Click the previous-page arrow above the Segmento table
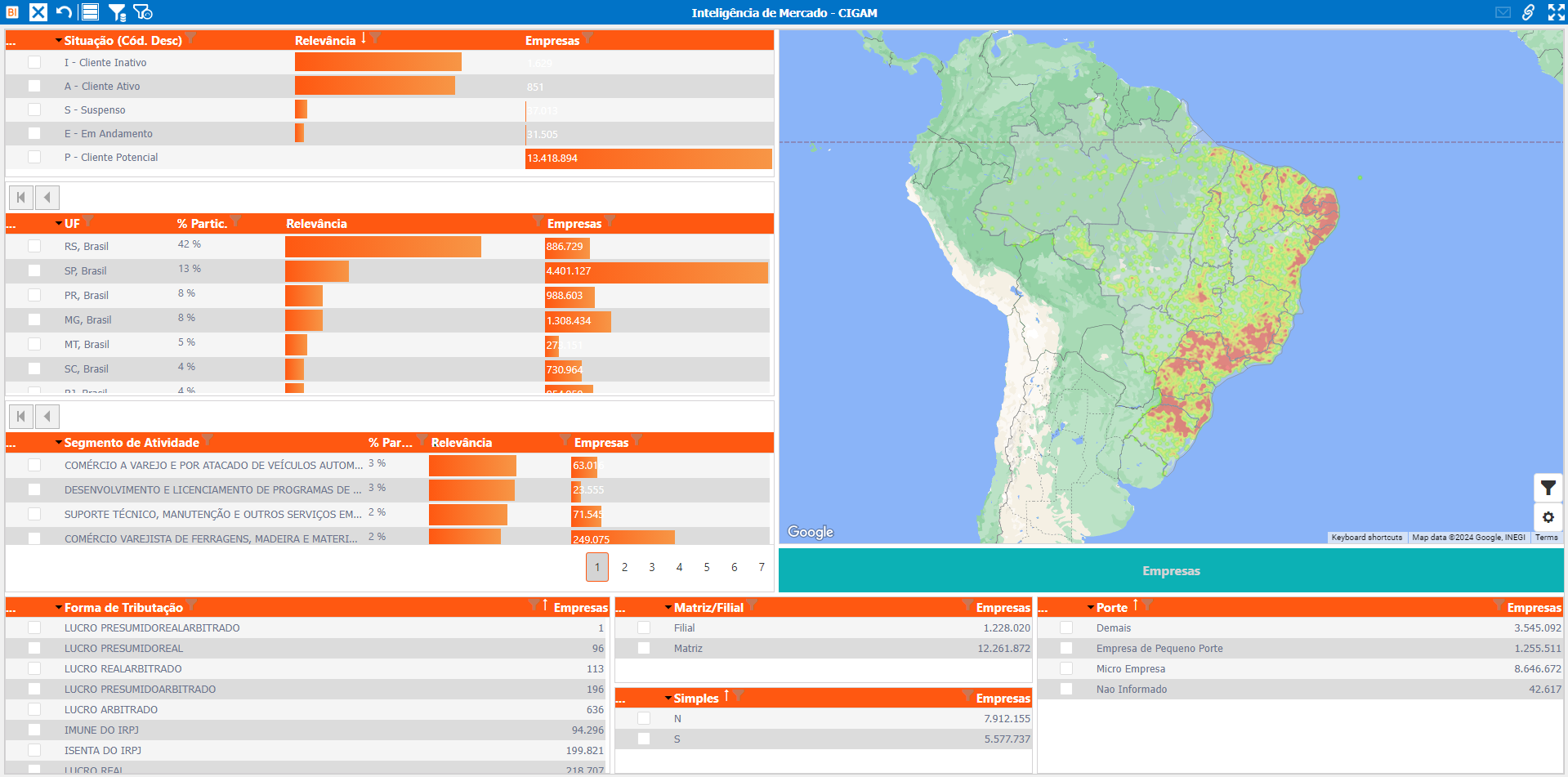This screenshot has width=1568, height=777. point(47,417)
